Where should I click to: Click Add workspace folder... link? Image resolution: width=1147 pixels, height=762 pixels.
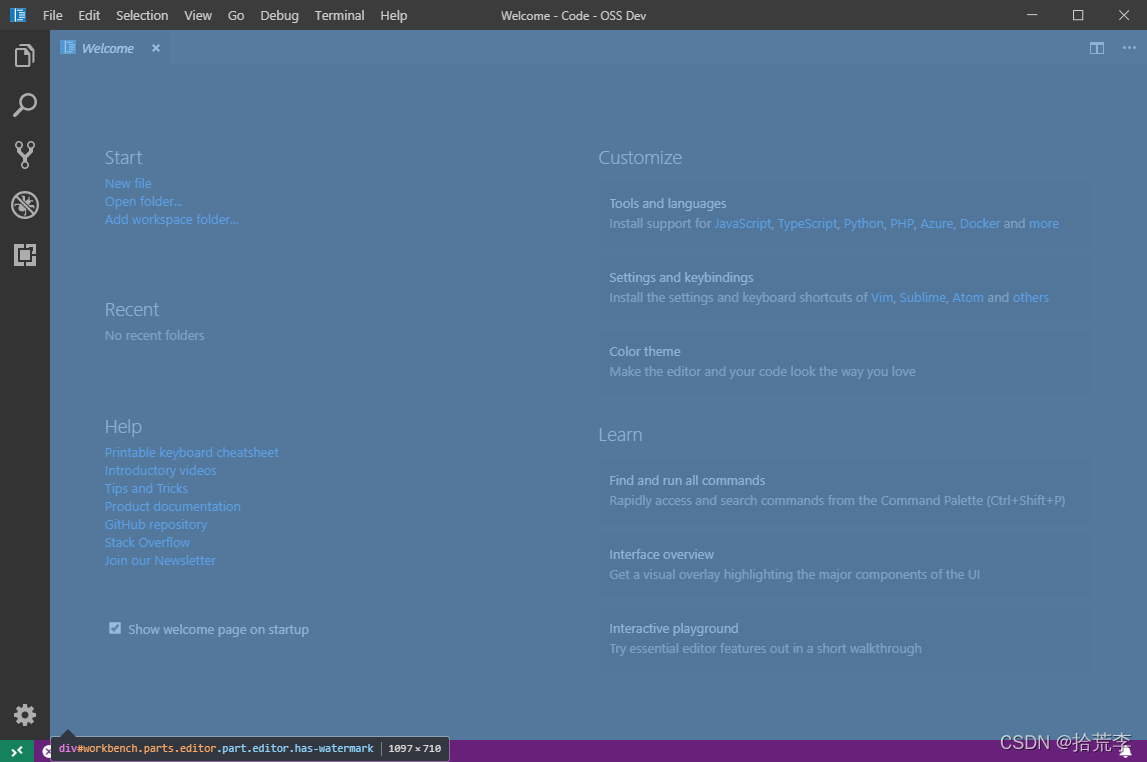(x=171, y=219)
